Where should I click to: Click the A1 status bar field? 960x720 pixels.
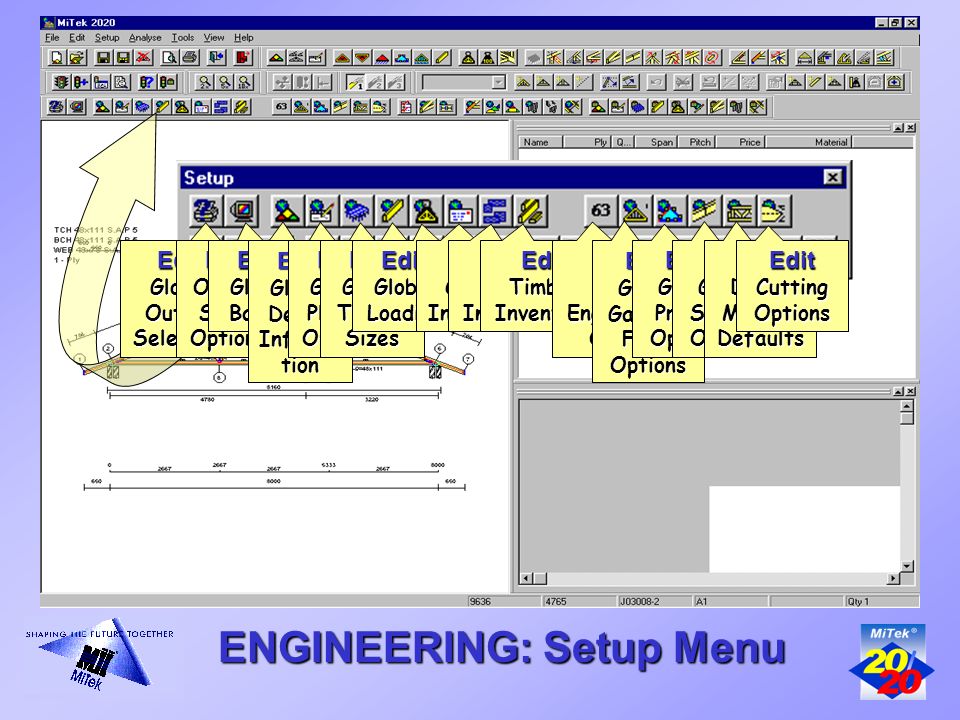click(729, 601)
